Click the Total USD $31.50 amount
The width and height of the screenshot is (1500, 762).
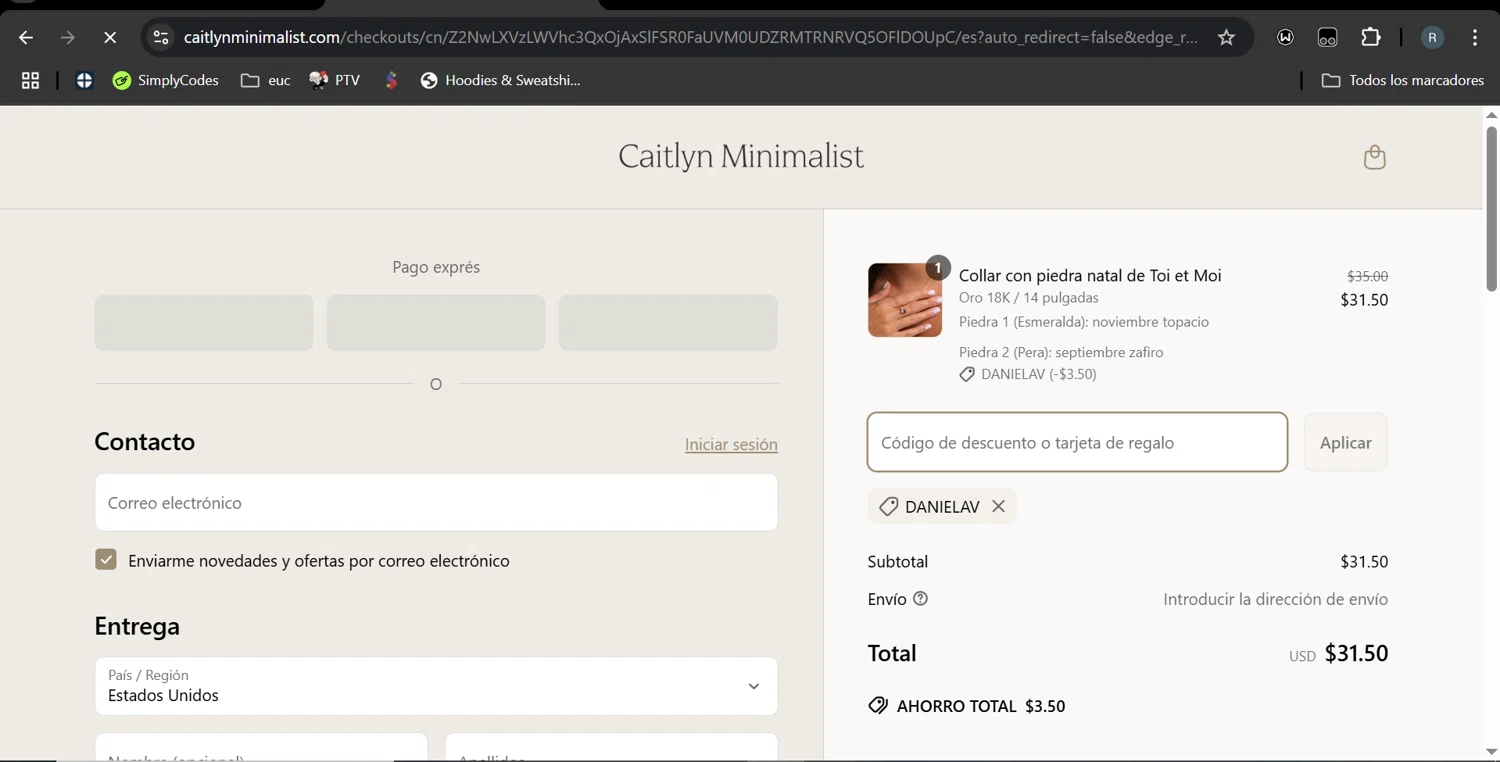coord(1356,653)
